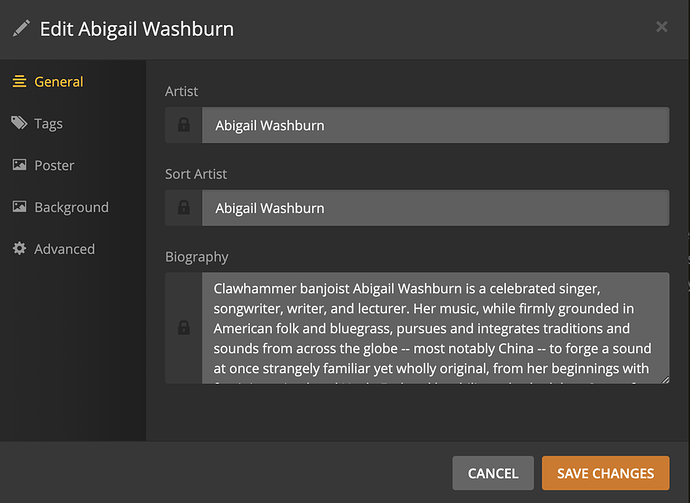Toggle the lock on Biography field
The width and height of the screenshot is (690, 503).
click(183, 328)
